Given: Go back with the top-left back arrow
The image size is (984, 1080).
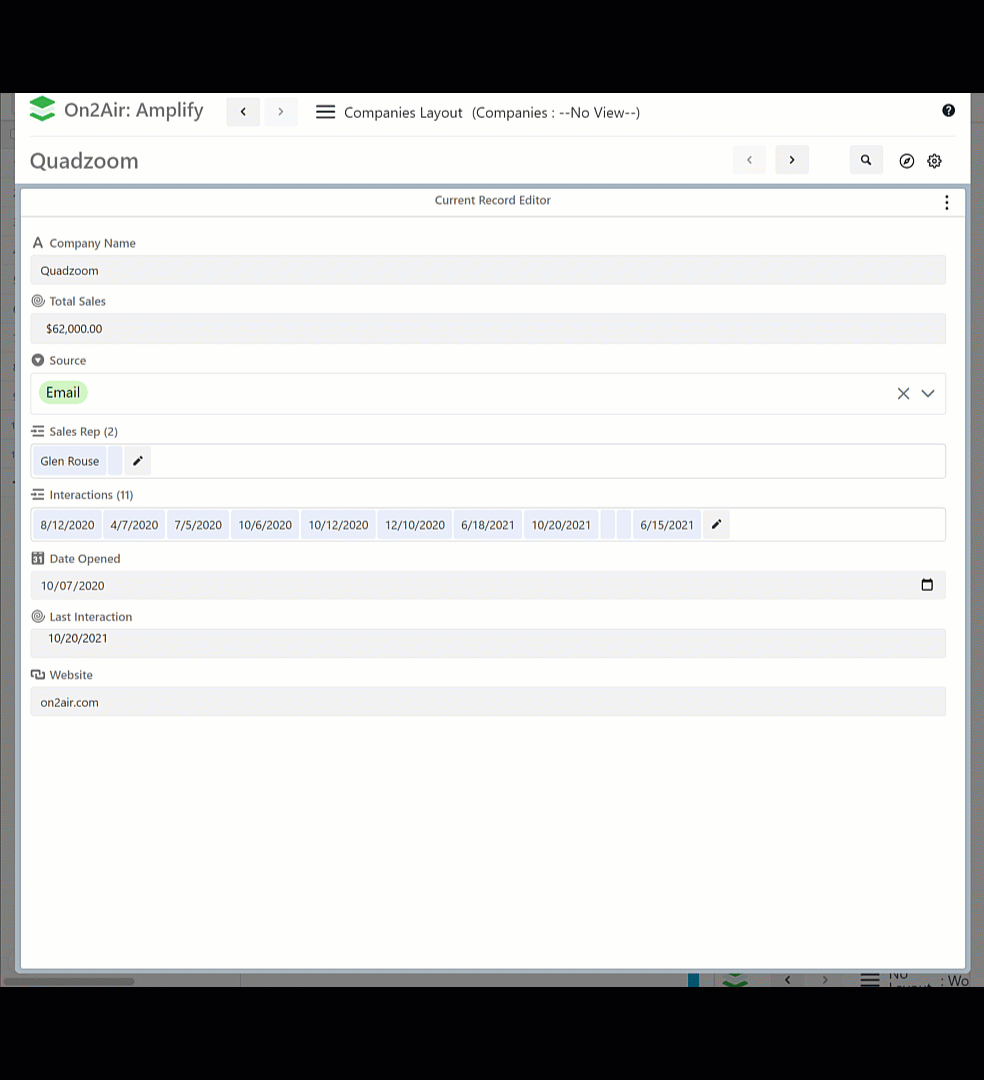Looking at the screenshot, I should pos(243,112).
